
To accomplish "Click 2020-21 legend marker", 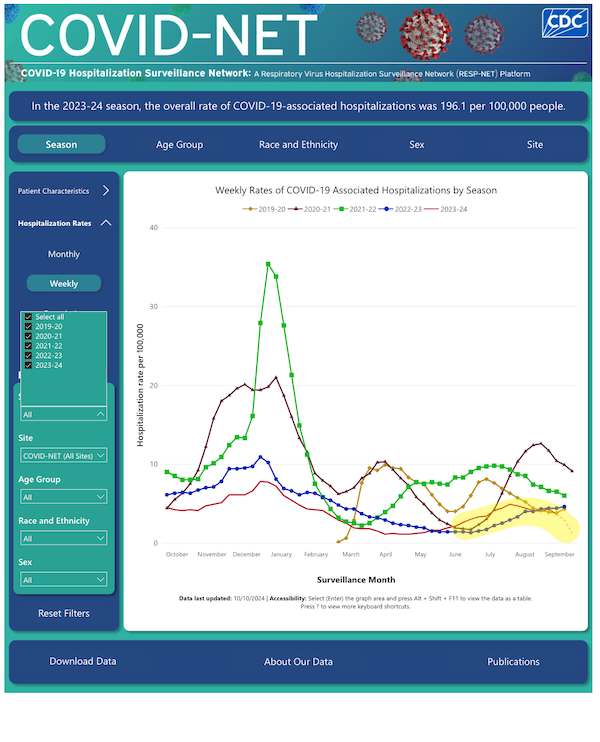I will pyautogui.click(x=295, y=209).
